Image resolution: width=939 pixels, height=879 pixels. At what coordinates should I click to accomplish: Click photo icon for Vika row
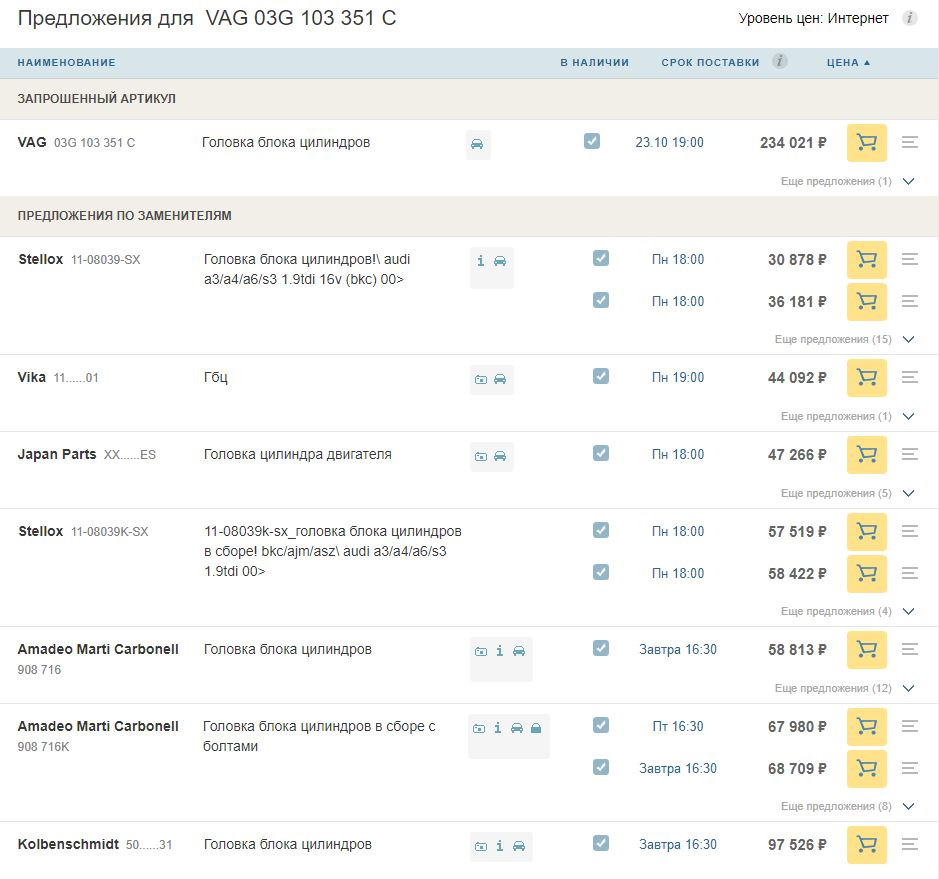pos(481,379)
